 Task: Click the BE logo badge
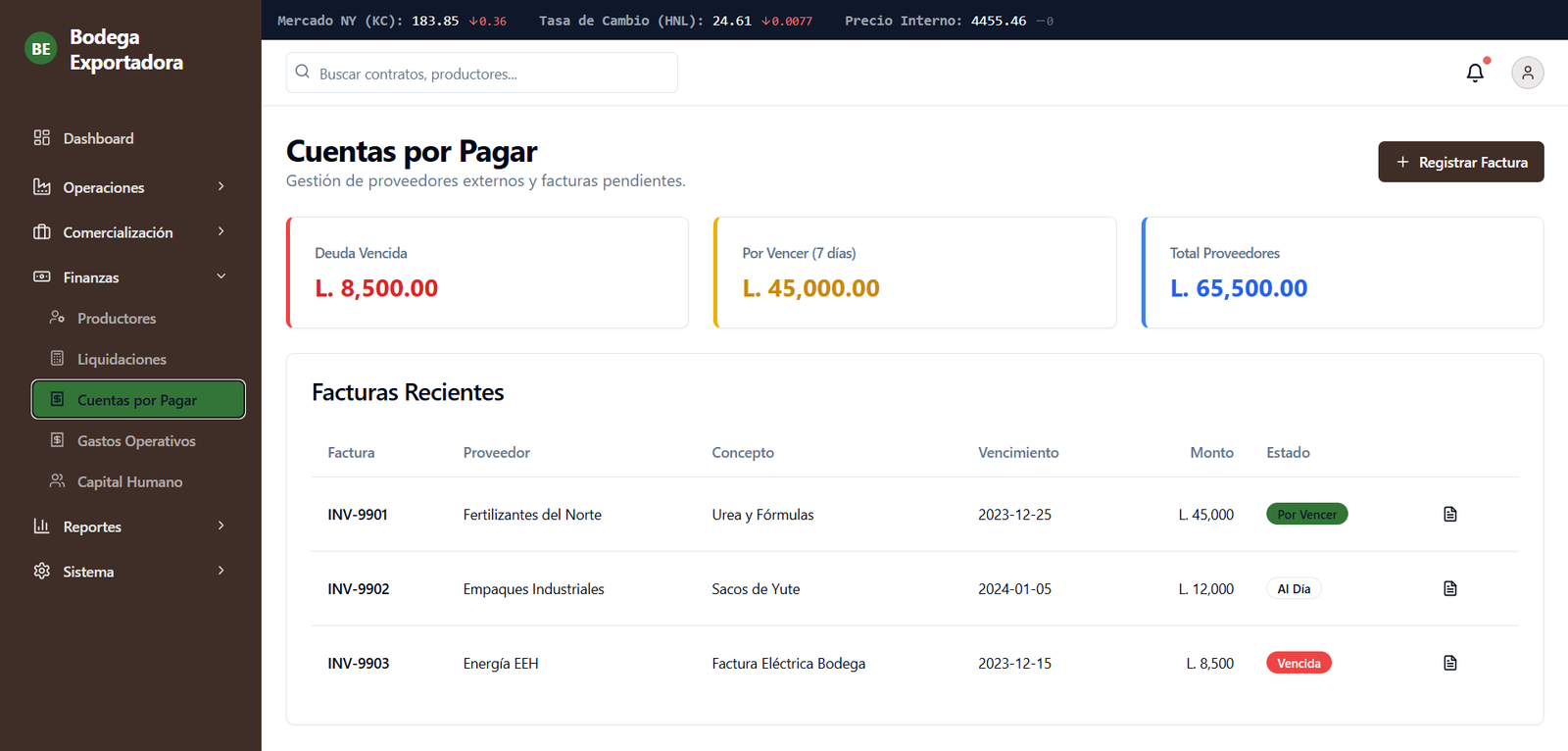click(41, 48)
